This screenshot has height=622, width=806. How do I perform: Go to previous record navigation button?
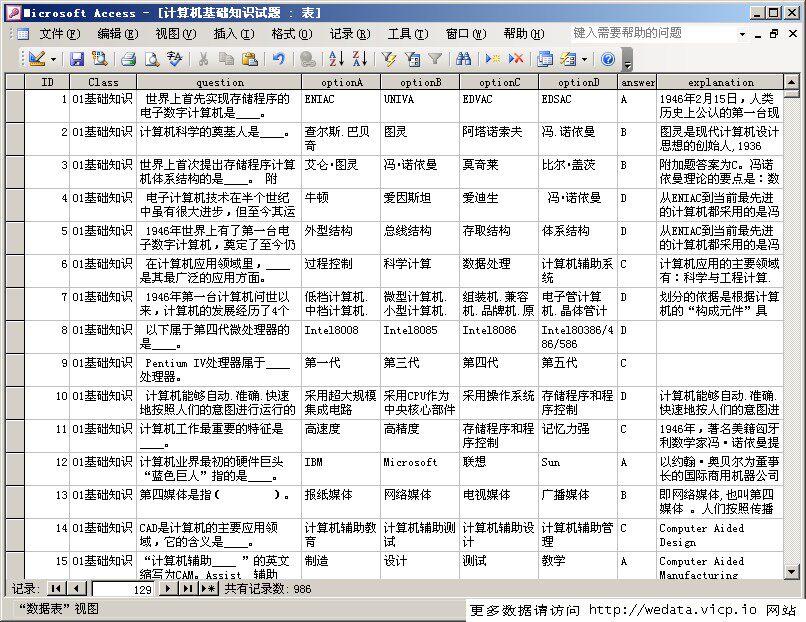[x=76, y=588]
